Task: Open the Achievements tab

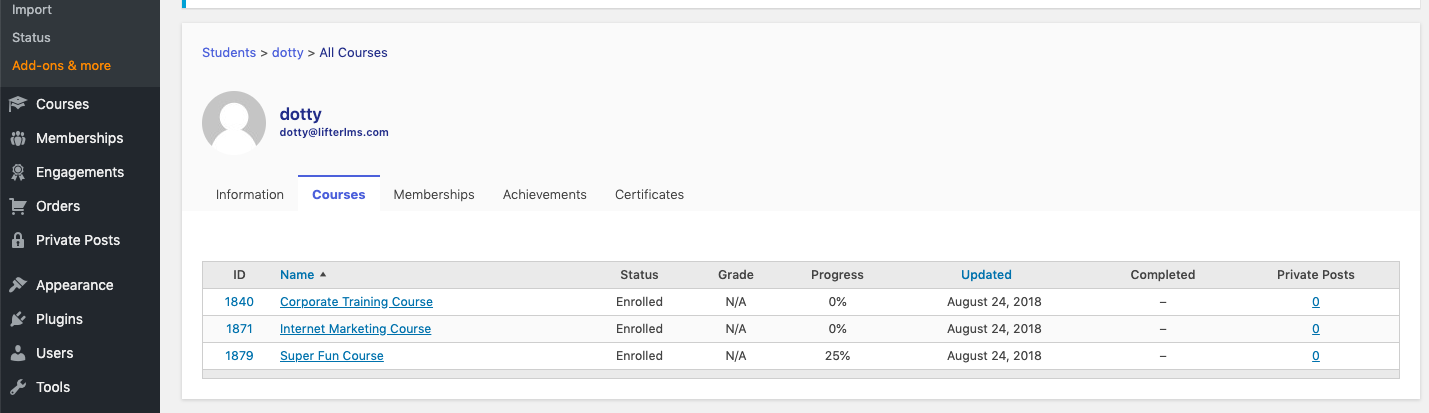Action: tap(545, 194)
